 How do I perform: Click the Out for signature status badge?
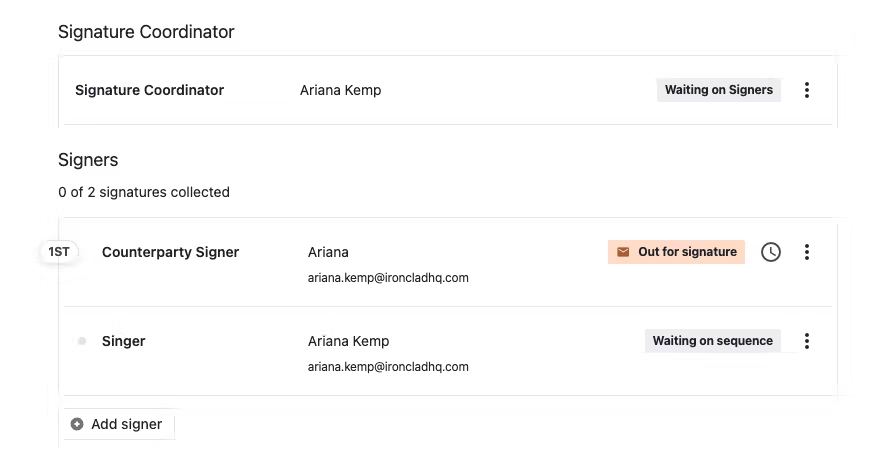pyautogui.click(x=676, y=252)
